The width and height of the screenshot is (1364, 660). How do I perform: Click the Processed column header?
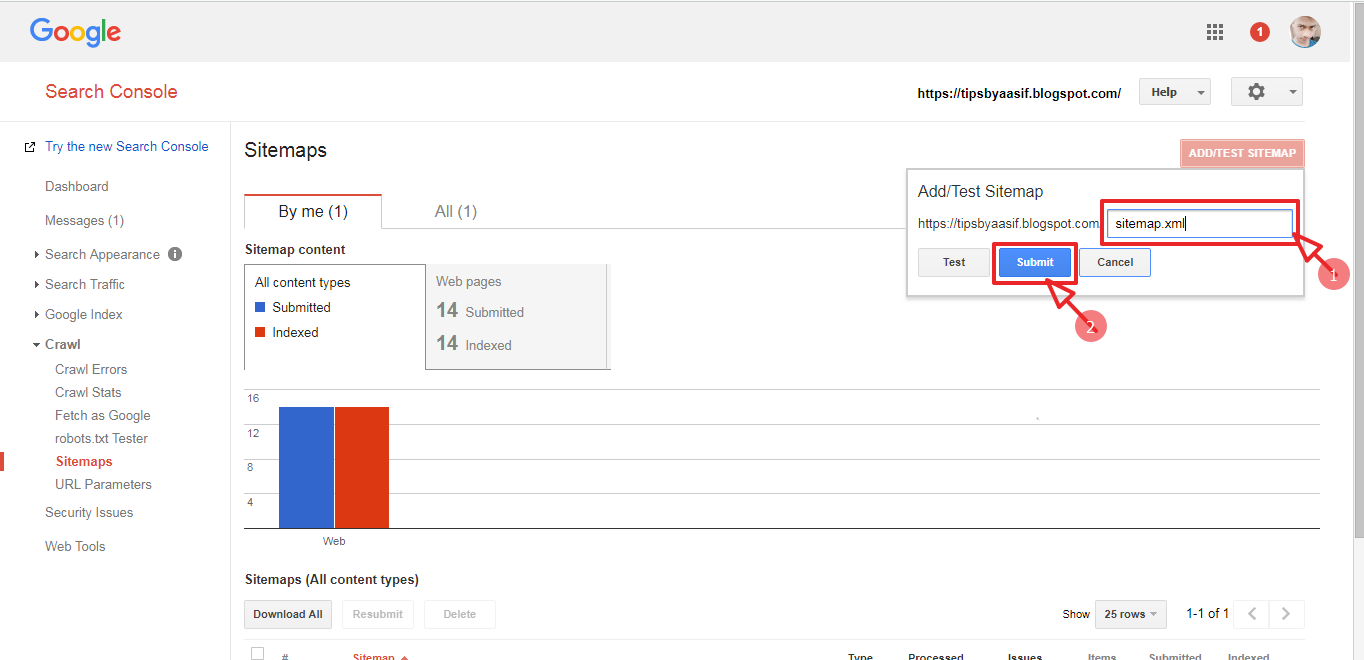[935, 656]
